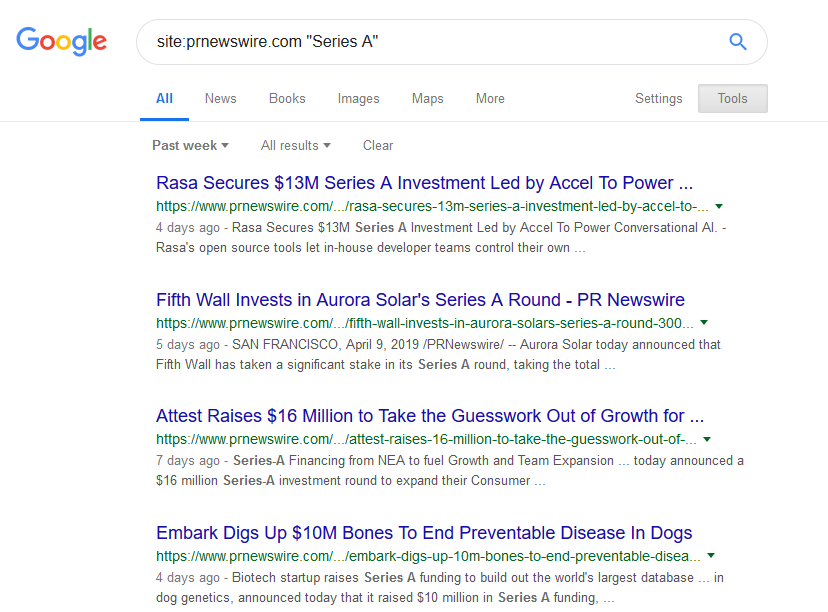Viewport: 828px width, 612px height.
Task: Switch to the Books tab
Action: point(287,99)
